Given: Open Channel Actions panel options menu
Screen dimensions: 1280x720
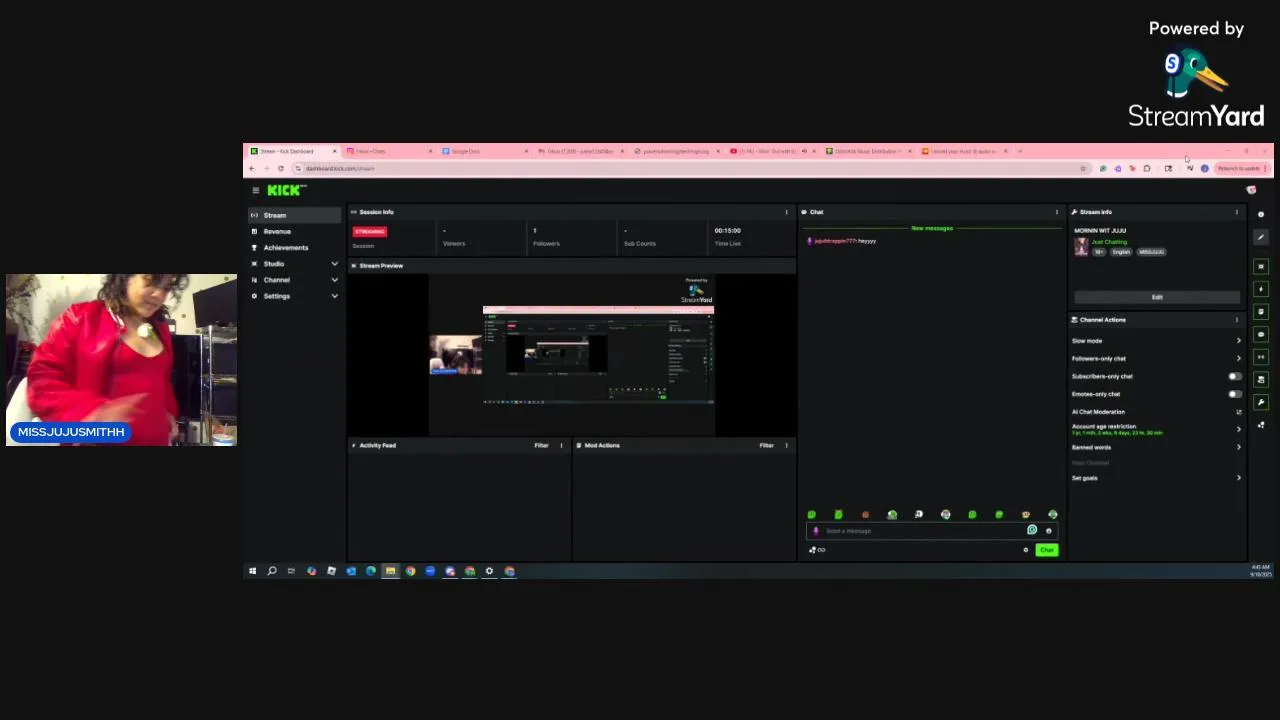Looking at the screenshot, I should pos(1237,320).
